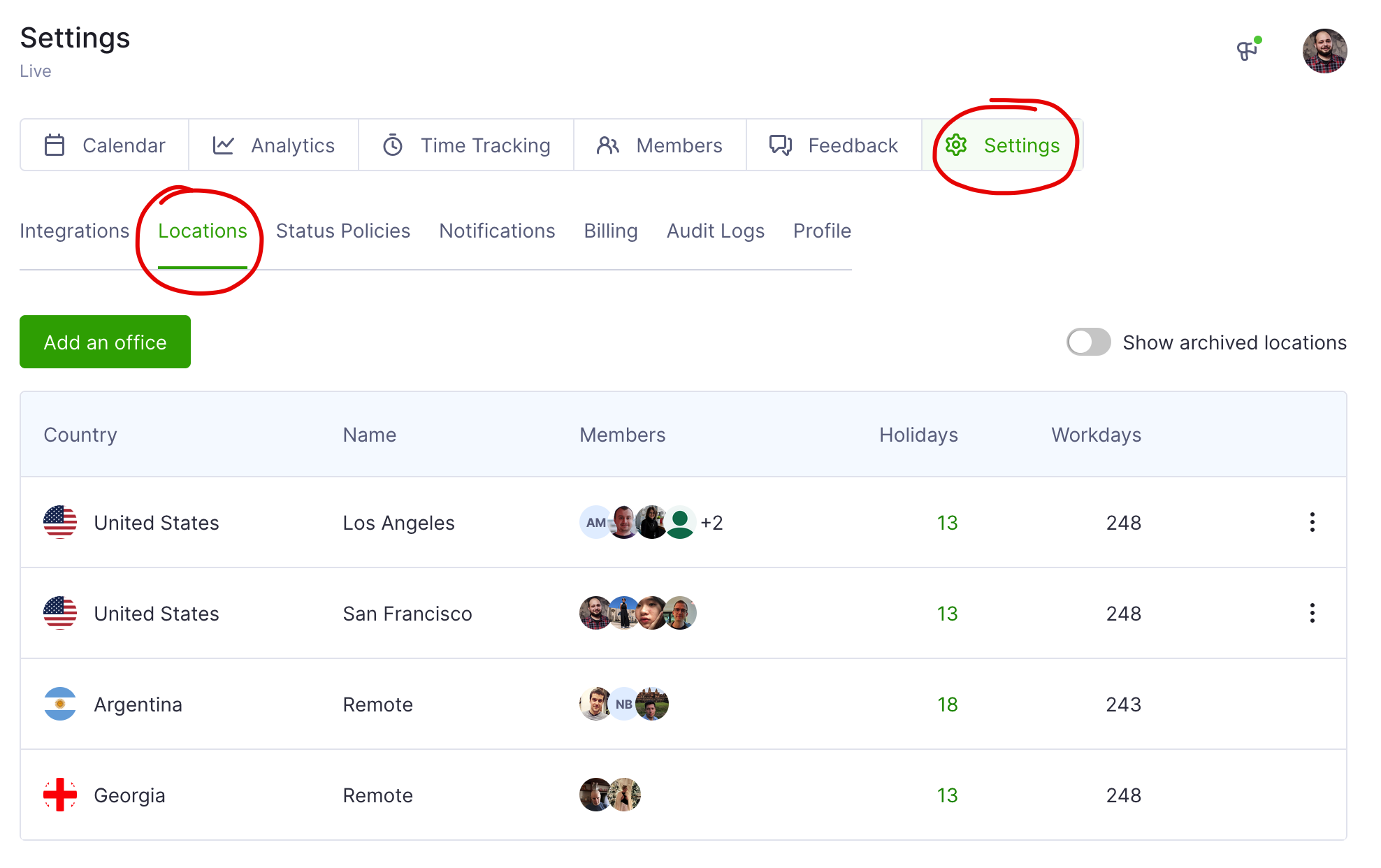The height and width of the screenshot is (868, 1381).
Task: Click the Members people icon
Action: point(608,145)
